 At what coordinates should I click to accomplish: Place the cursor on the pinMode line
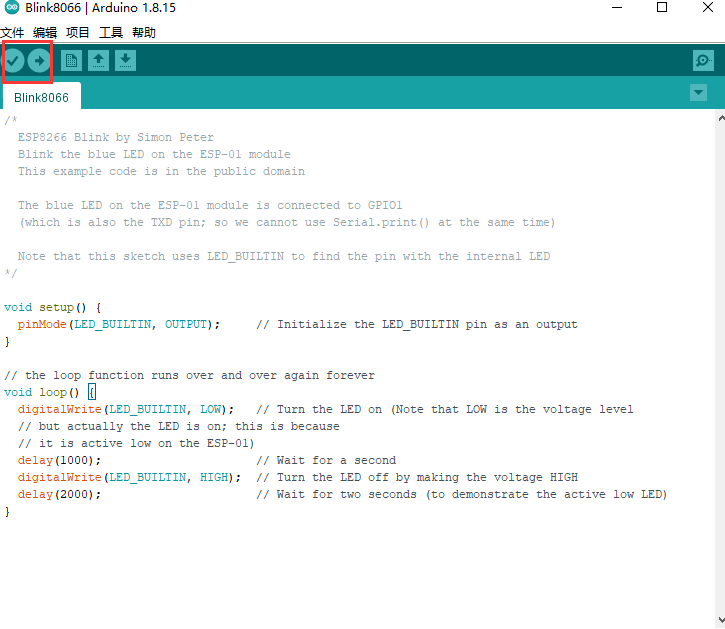[118, 324]
